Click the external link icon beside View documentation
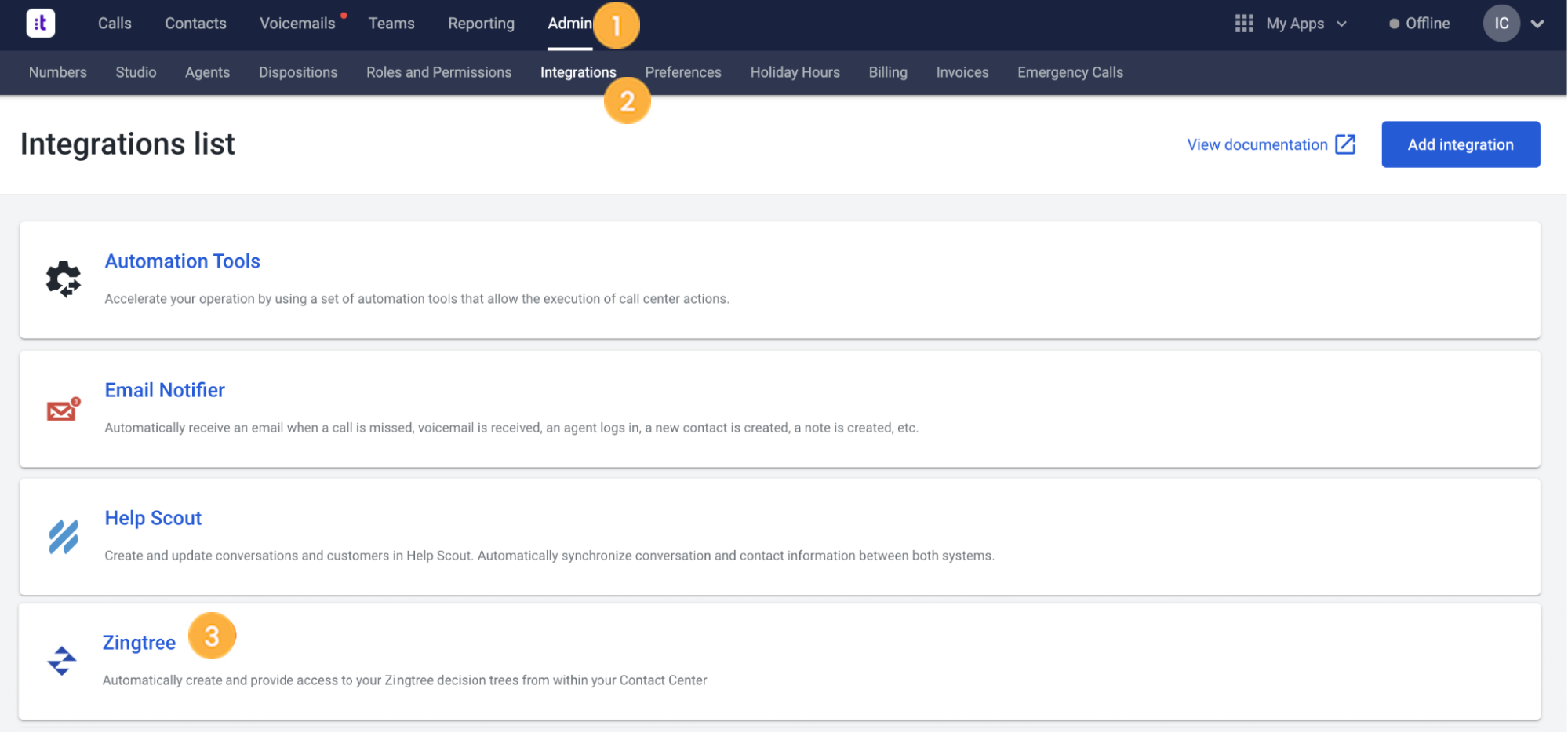Image resolution: width=1568 pixels, height=733 pixels. click(1345, 144)
